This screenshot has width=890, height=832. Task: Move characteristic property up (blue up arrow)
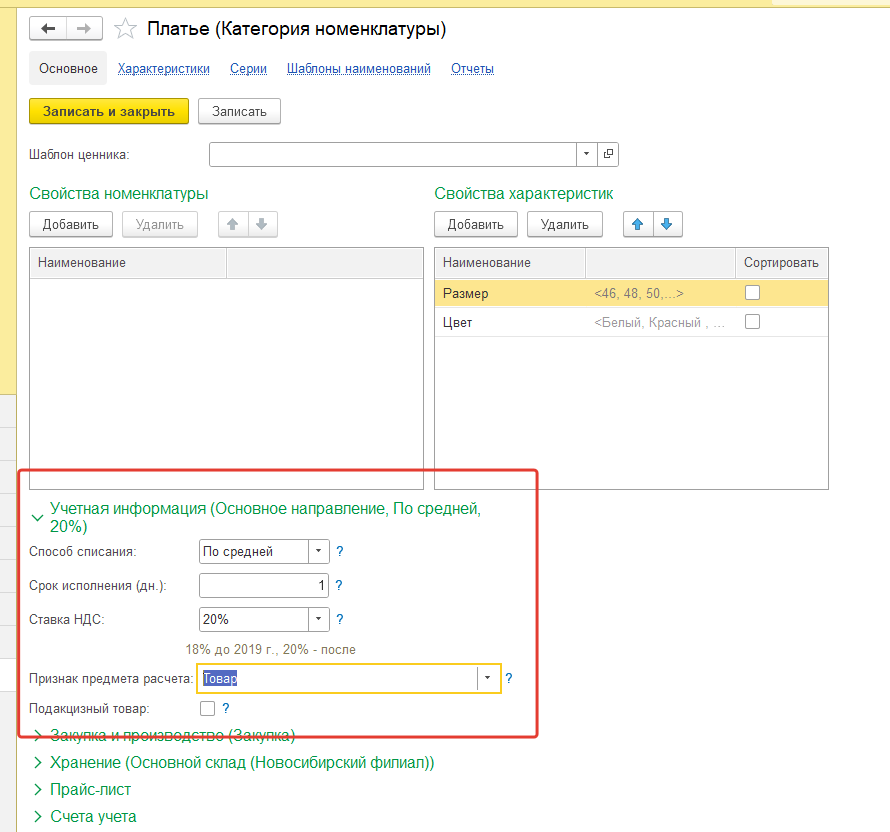(x=638, y=224)
